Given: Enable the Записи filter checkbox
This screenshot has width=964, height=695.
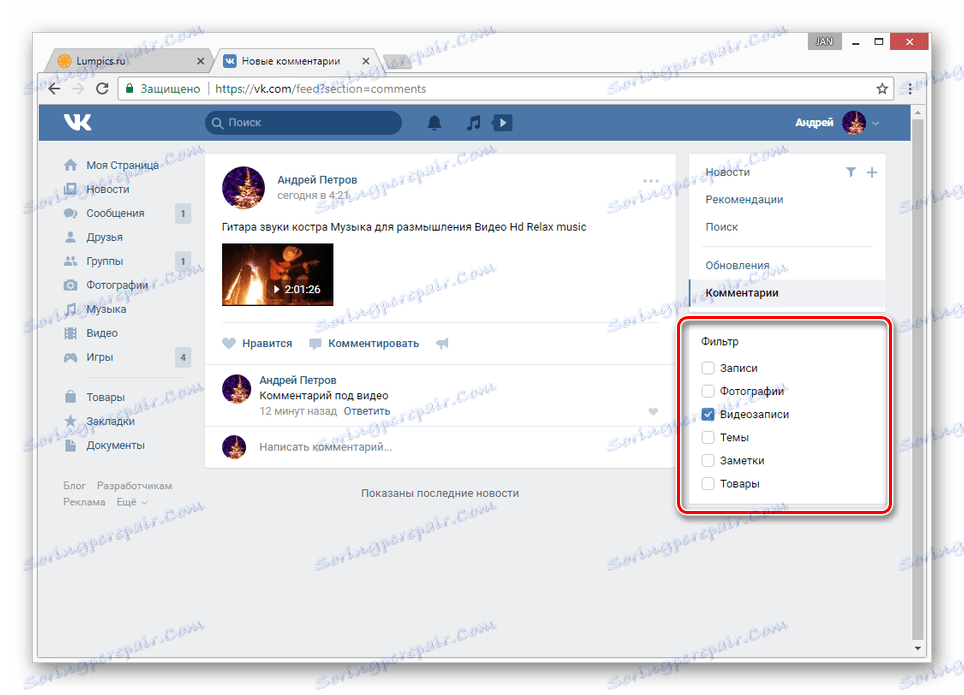Looking at the screenshot, I should click(708, 368).
